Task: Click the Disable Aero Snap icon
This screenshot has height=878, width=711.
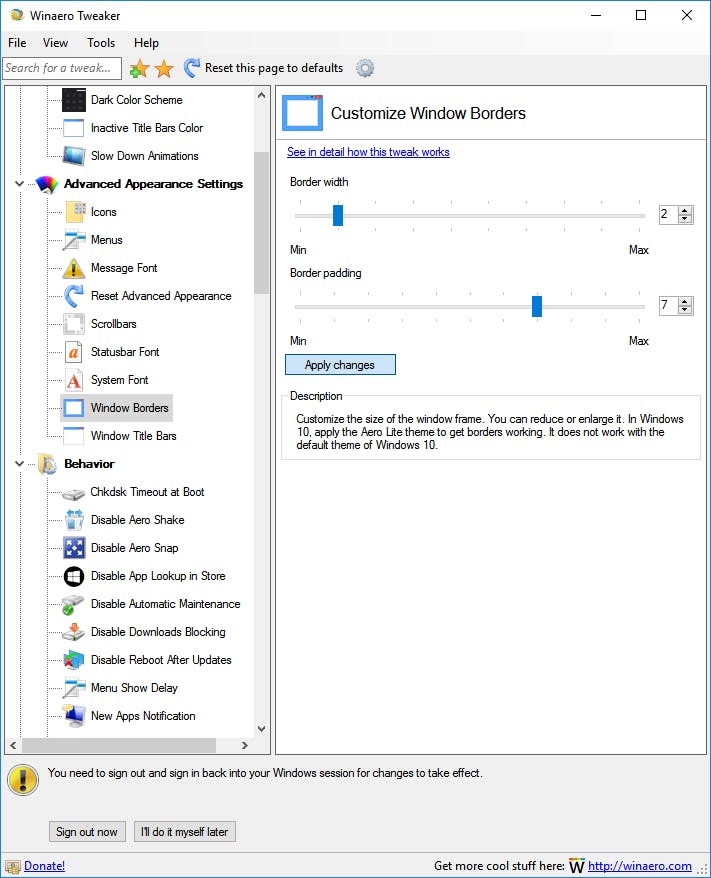Action: [74, 548]
